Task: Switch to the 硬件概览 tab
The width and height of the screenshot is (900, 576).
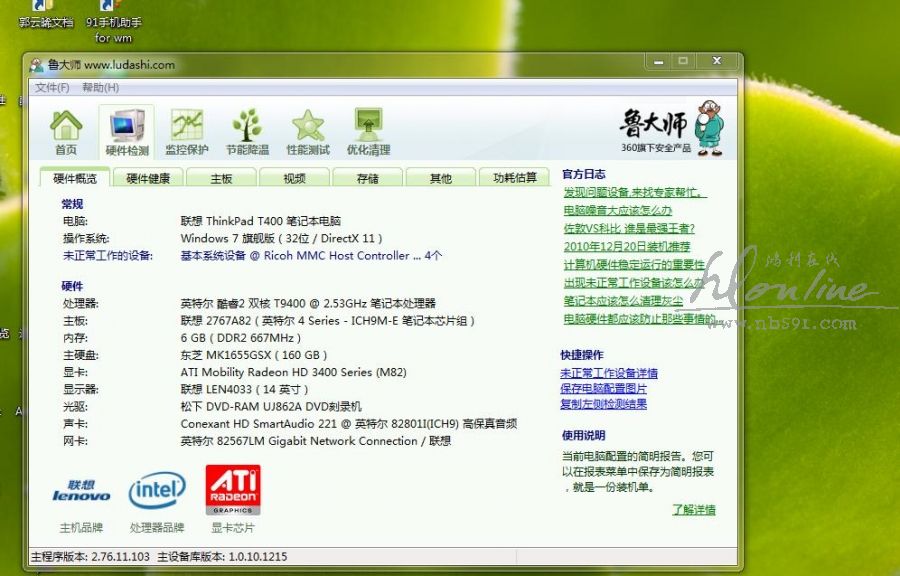Action: pos(75,178)
